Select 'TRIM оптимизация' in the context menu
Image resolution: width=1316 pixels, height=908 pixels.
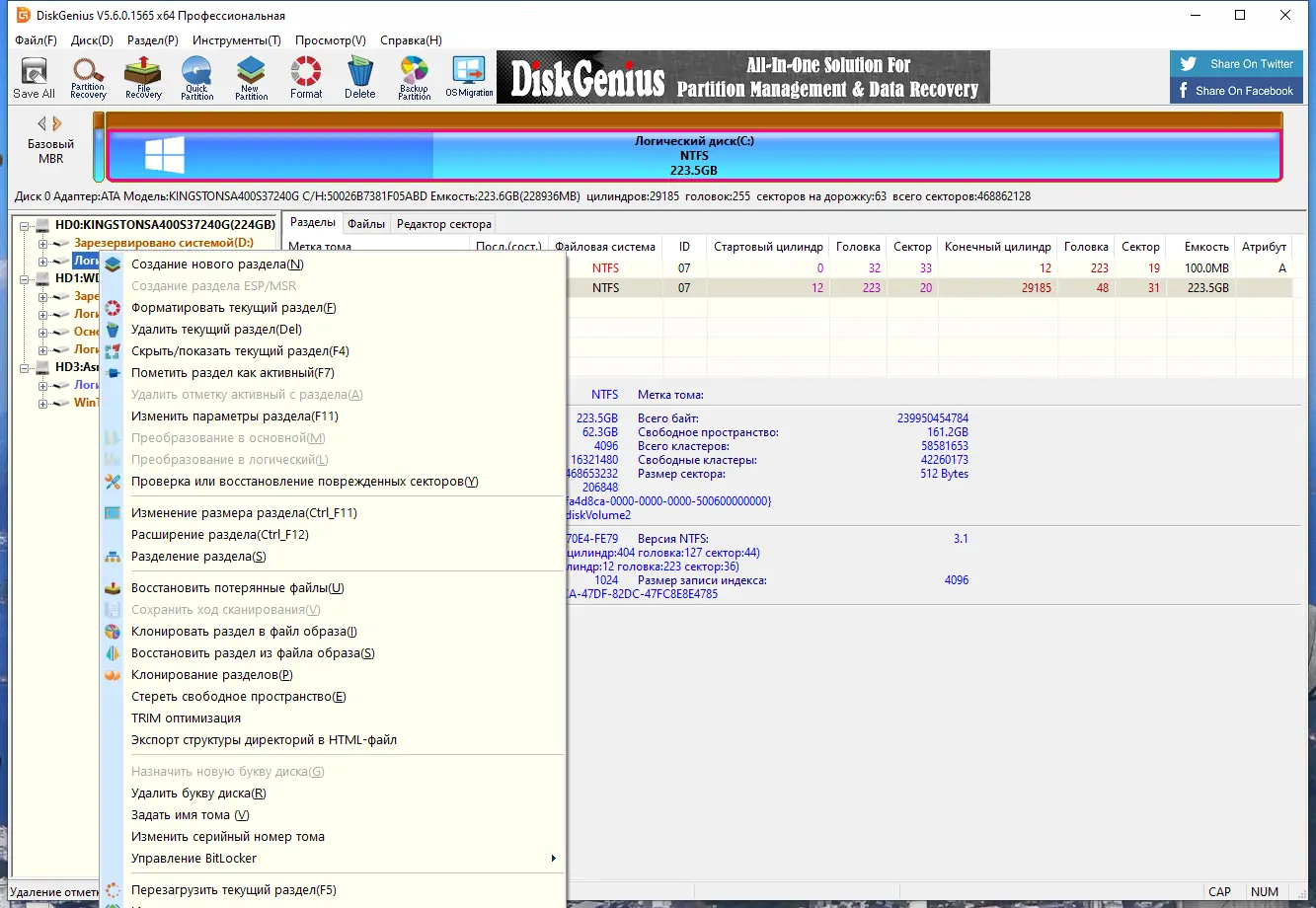click(333, 719)
